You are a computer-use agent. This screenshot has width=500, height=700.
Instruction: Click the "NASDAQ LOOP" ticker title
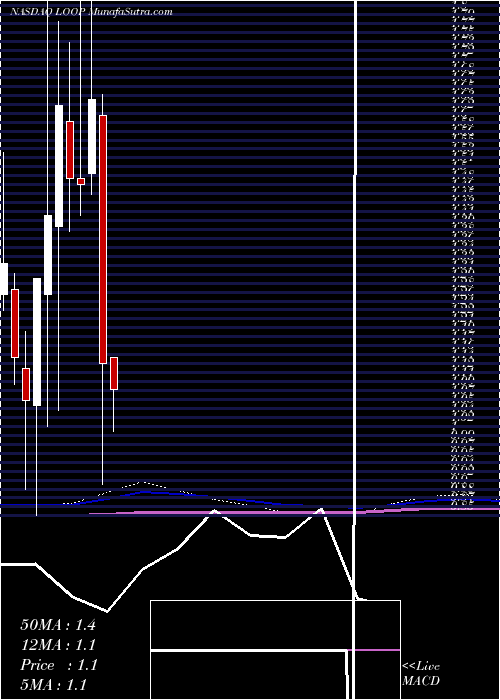pyautogui.click(x=49, y=12)
